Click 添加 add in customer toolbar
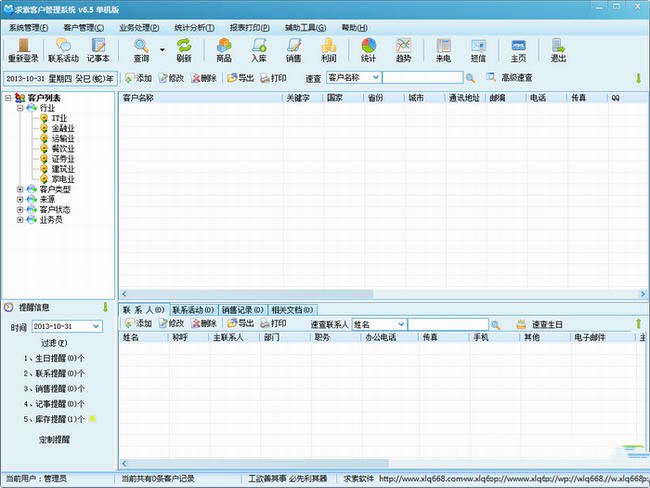The image size is (650, 488). [138, 78]
